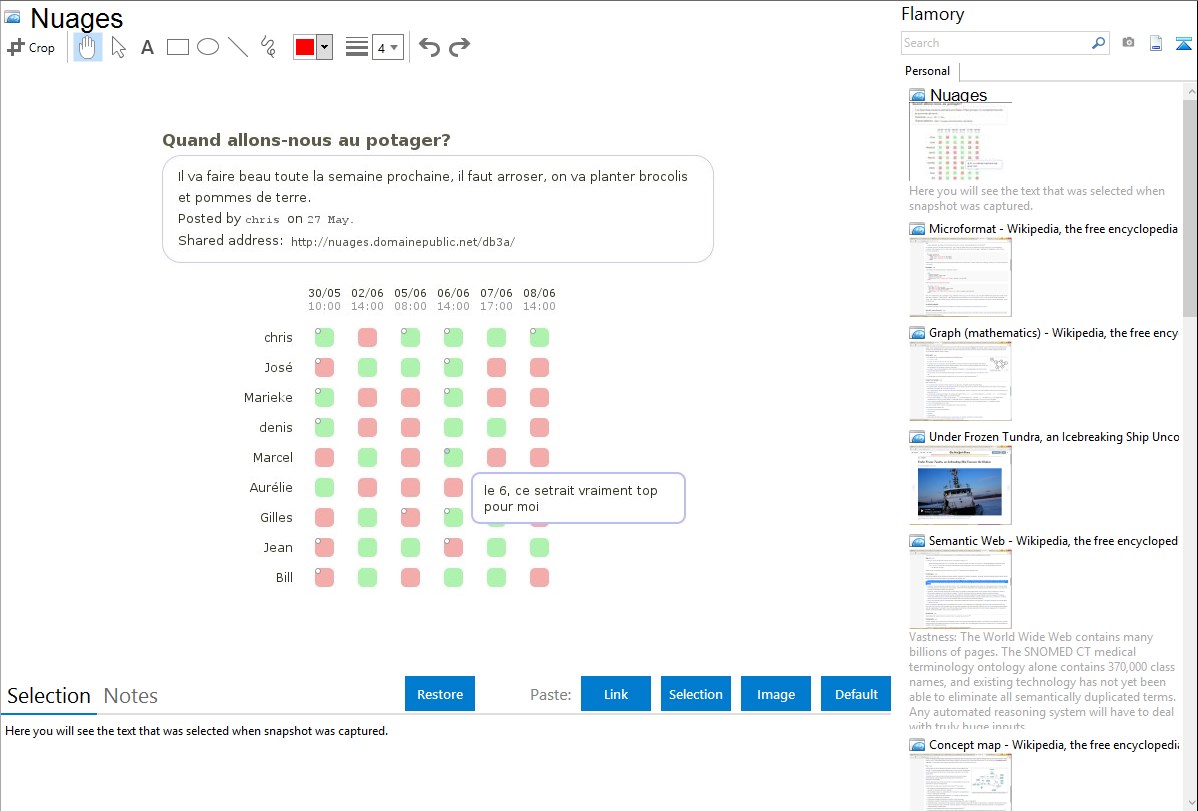Click the Under Frozen Tundra entry icon

coord(918,437)
